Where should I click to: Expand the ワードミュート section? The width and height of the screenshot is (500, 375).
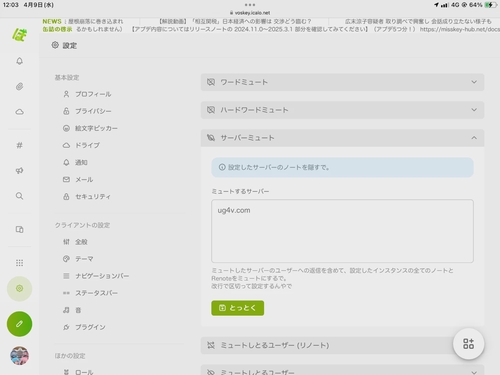342,82
